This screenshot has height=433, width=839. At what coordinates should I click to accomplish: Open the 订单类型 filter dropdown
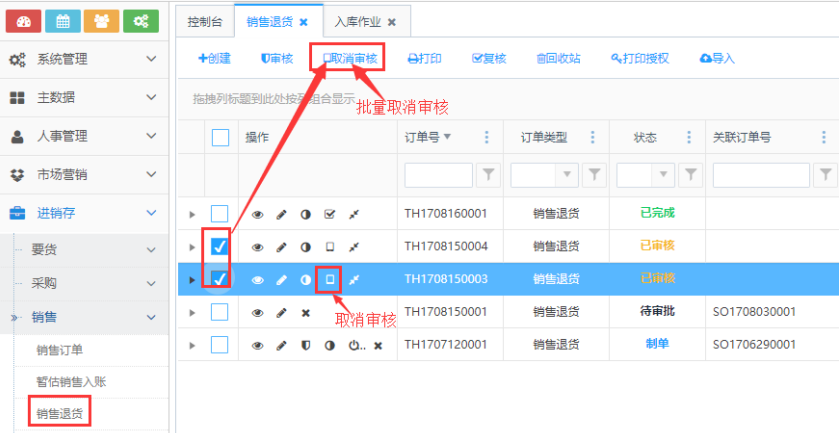(568, 175)
